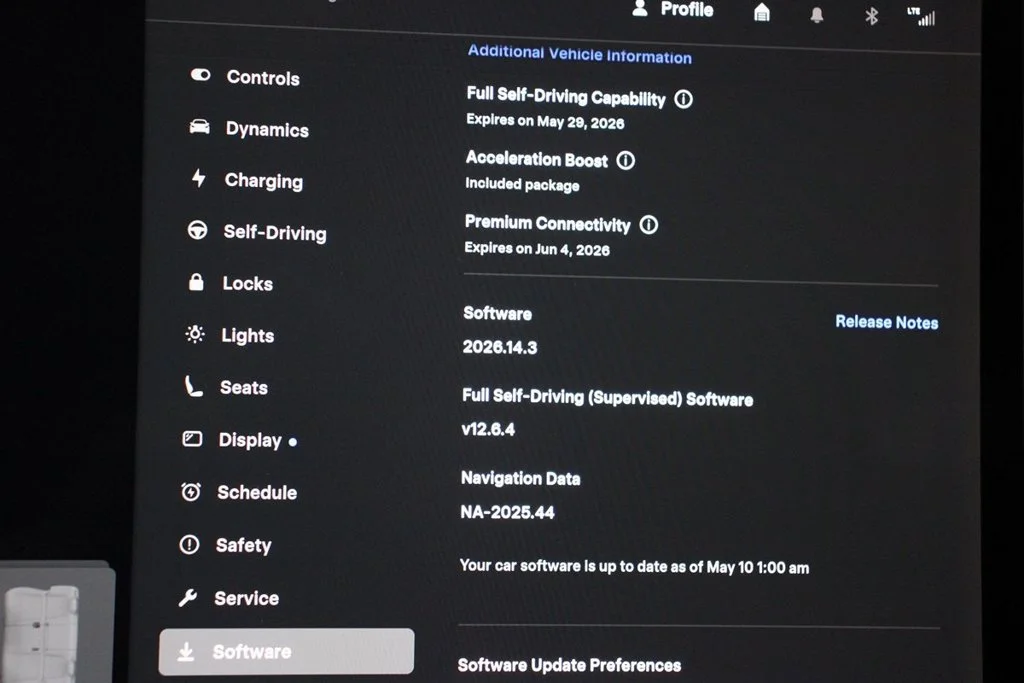Screen dimensions: 1024x683
Task: Select the Safety menu label
Action: click(x=243, y=545)
